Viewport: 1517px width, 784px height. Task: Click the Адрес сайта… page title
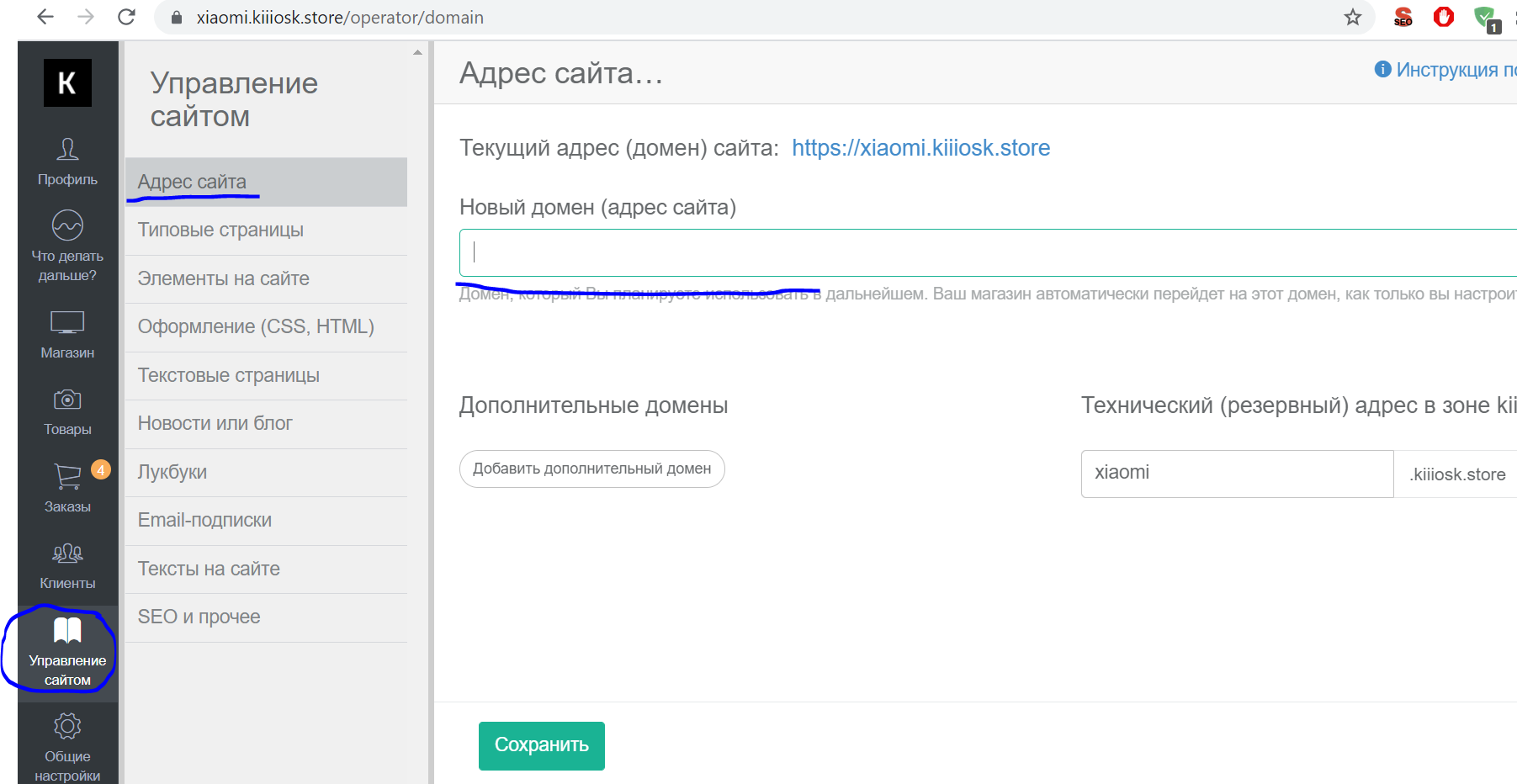coord(561,73)
